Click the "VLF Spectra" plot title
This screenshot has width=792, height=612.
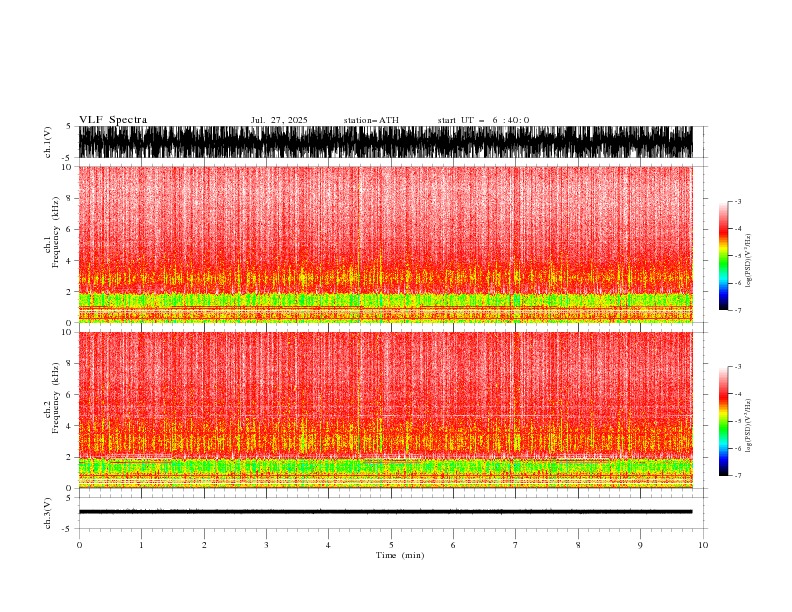(113, 120)
